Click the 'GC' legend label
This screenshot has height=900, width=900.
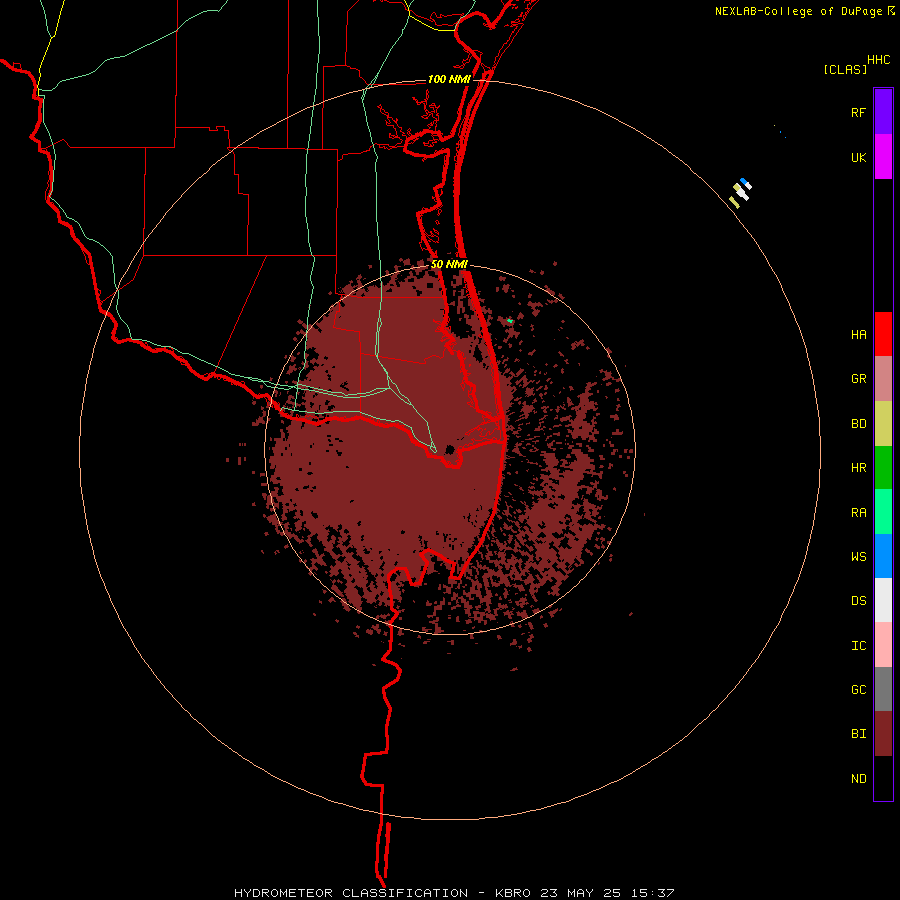858,690
